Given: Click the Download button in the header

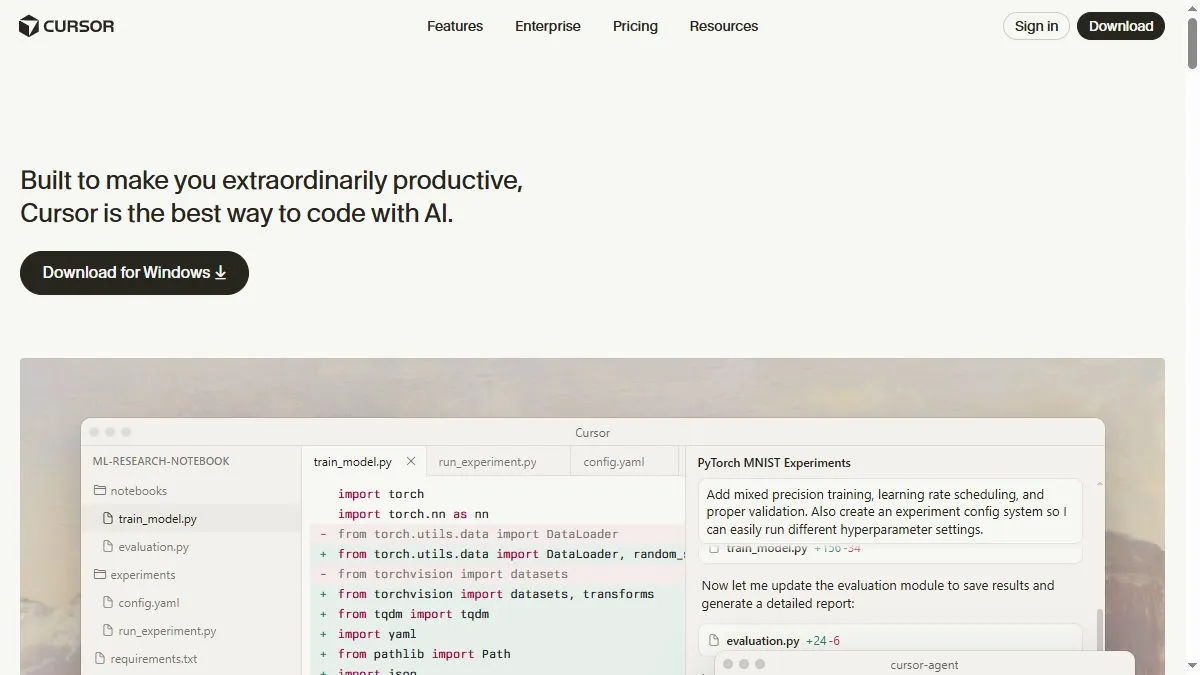Looking at the screenshot, I should [1121, 26].
